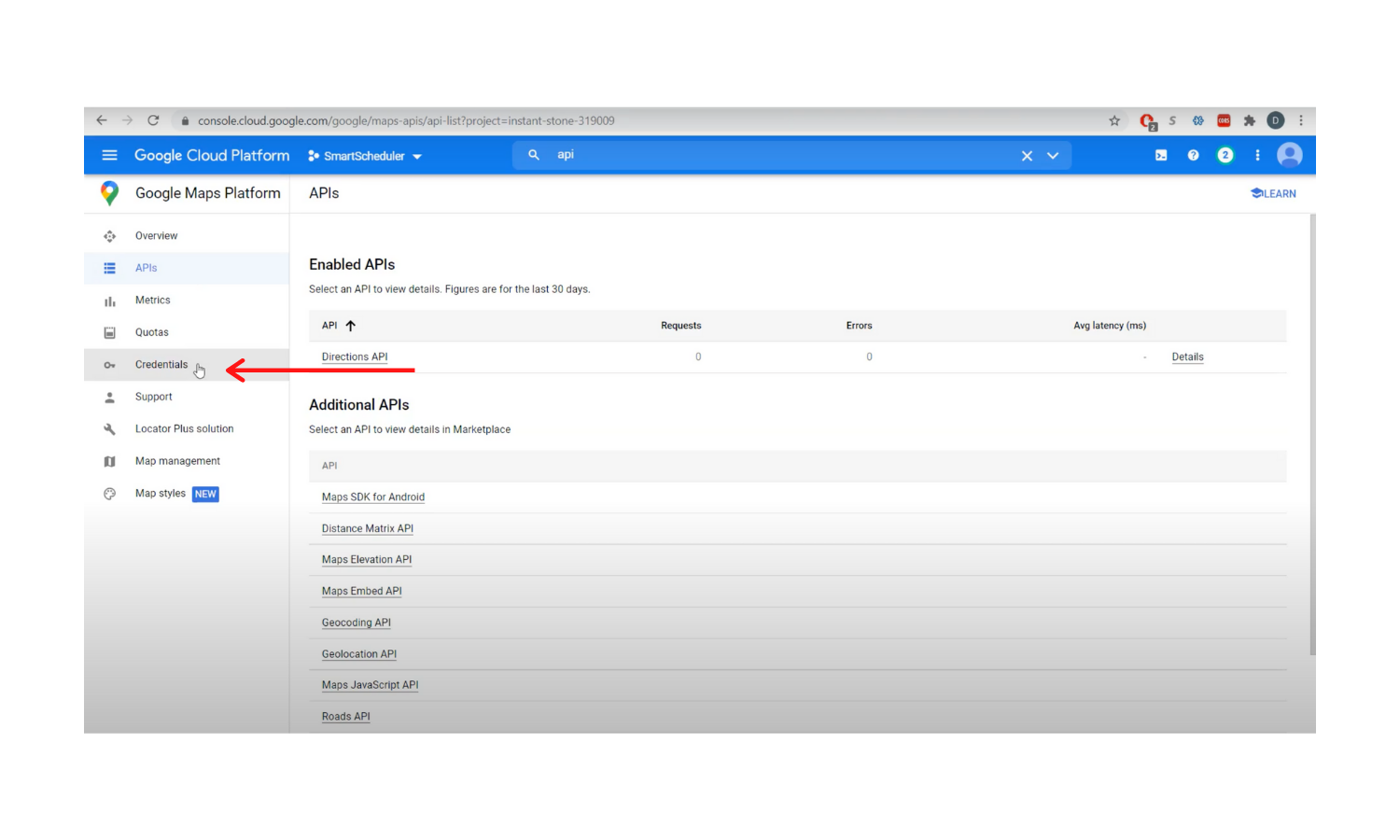Open Map styles in the sidebar
Viewport: 1400px width, 840px height.
tap(161, 494)
